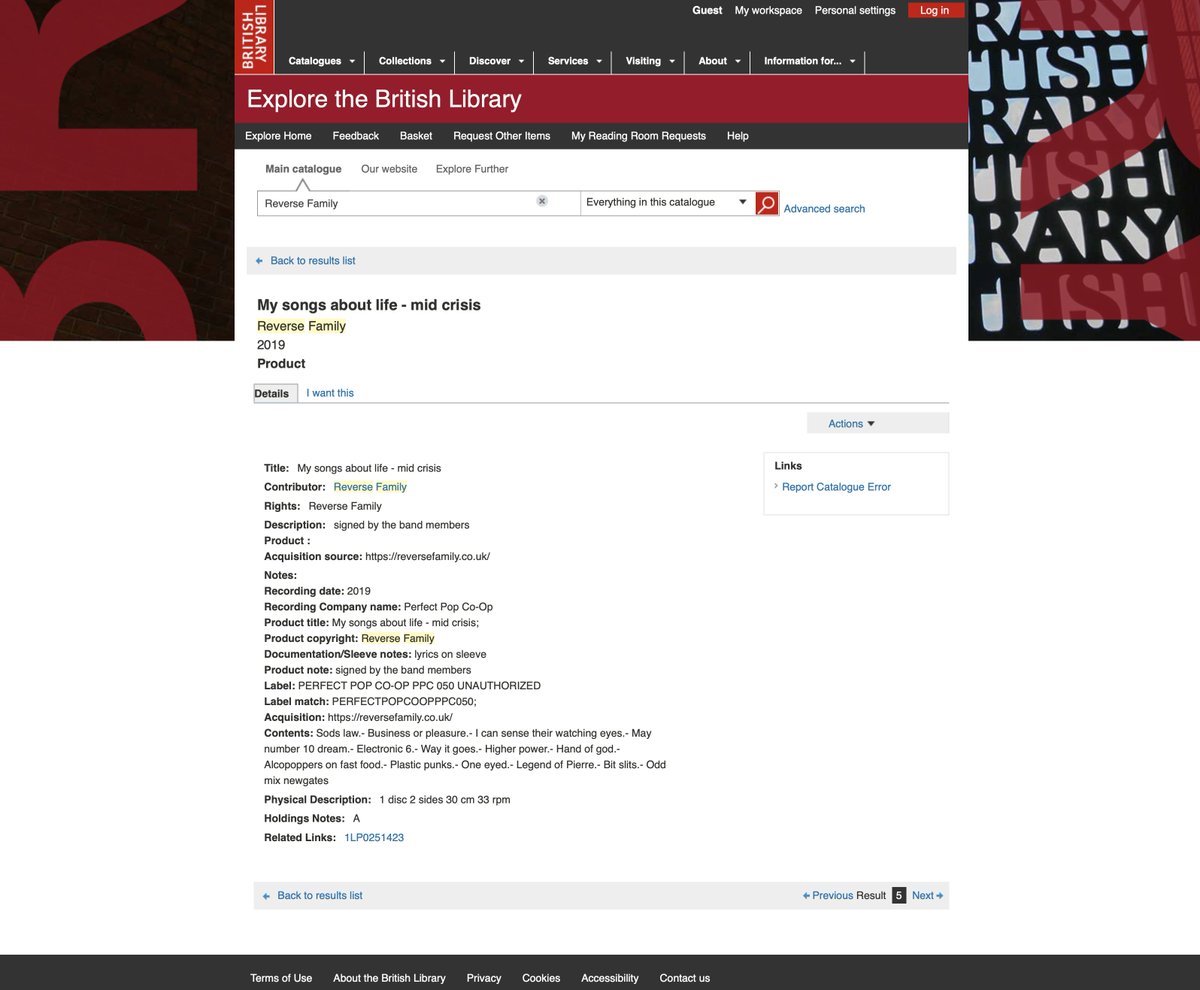Click the Reverse Family contributor link
1200x990 pixels.
click(x=370, y=487)
